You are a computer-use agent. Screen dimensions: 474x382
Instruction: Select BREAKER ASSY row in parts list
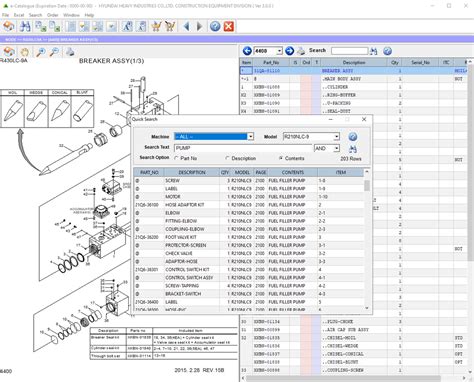(353, 71)
